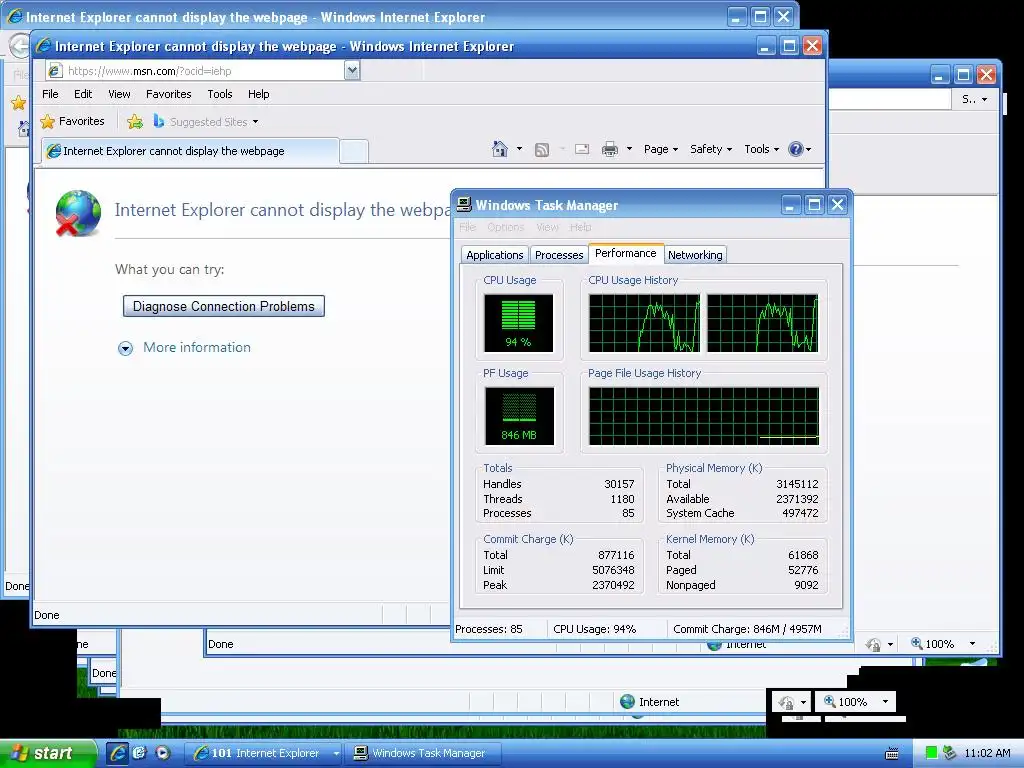This screenshot has width=1024, height=768.
Task: Click the Favorites button label
Action: click(x=82, y=121)
